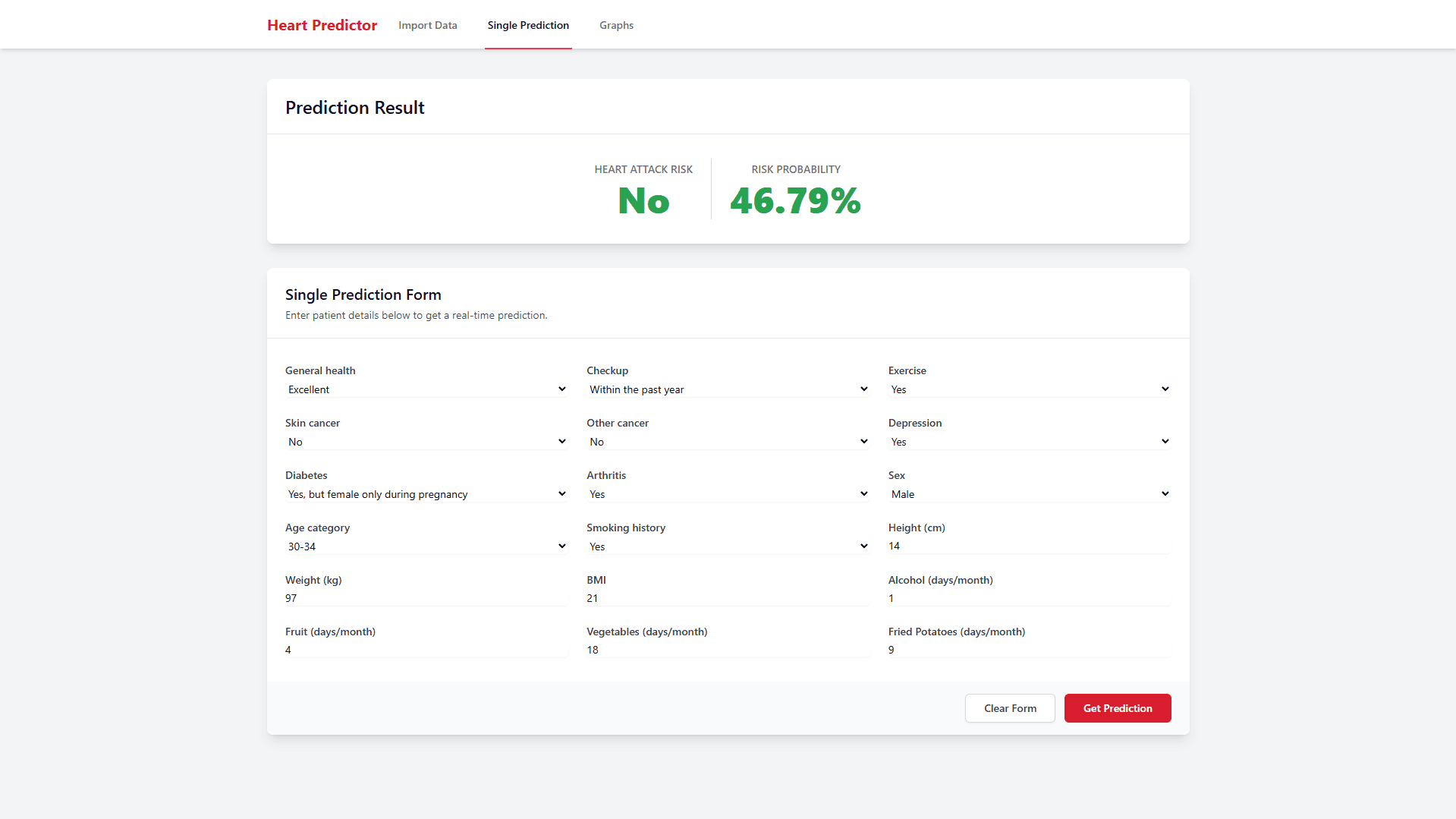This screenshot has width=1456, height=819.
Task: Open the Import Data tab
Action: click(428, 25)
